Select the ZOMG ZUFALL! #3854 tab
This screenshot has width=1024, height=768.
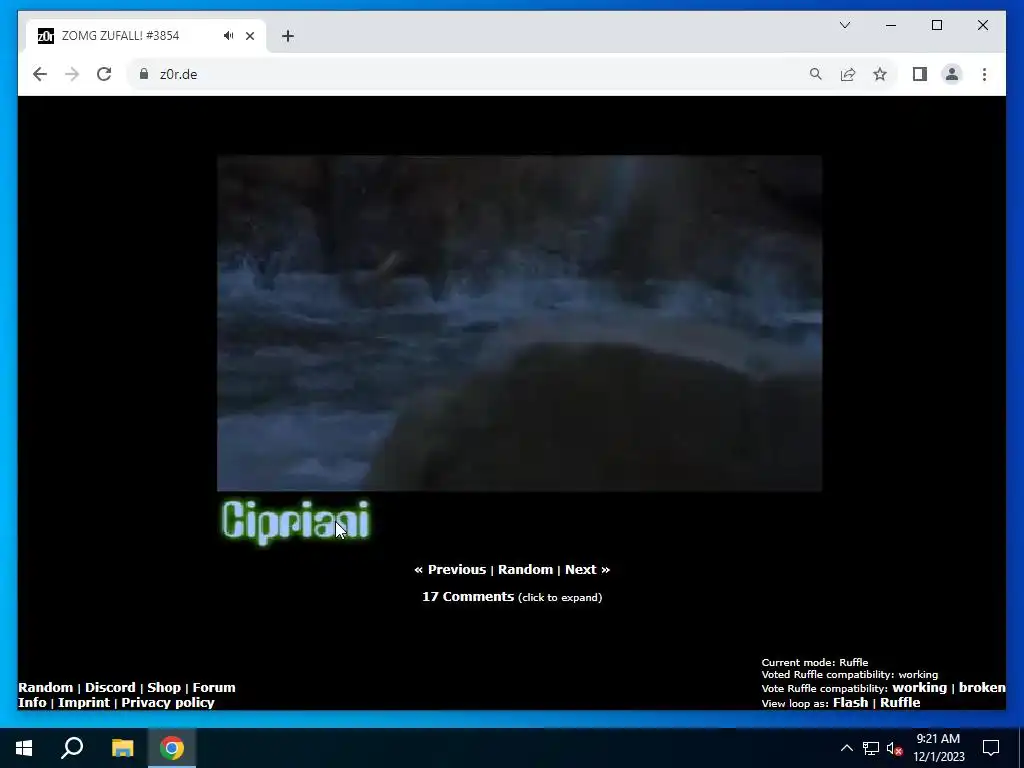coord(146,35)
